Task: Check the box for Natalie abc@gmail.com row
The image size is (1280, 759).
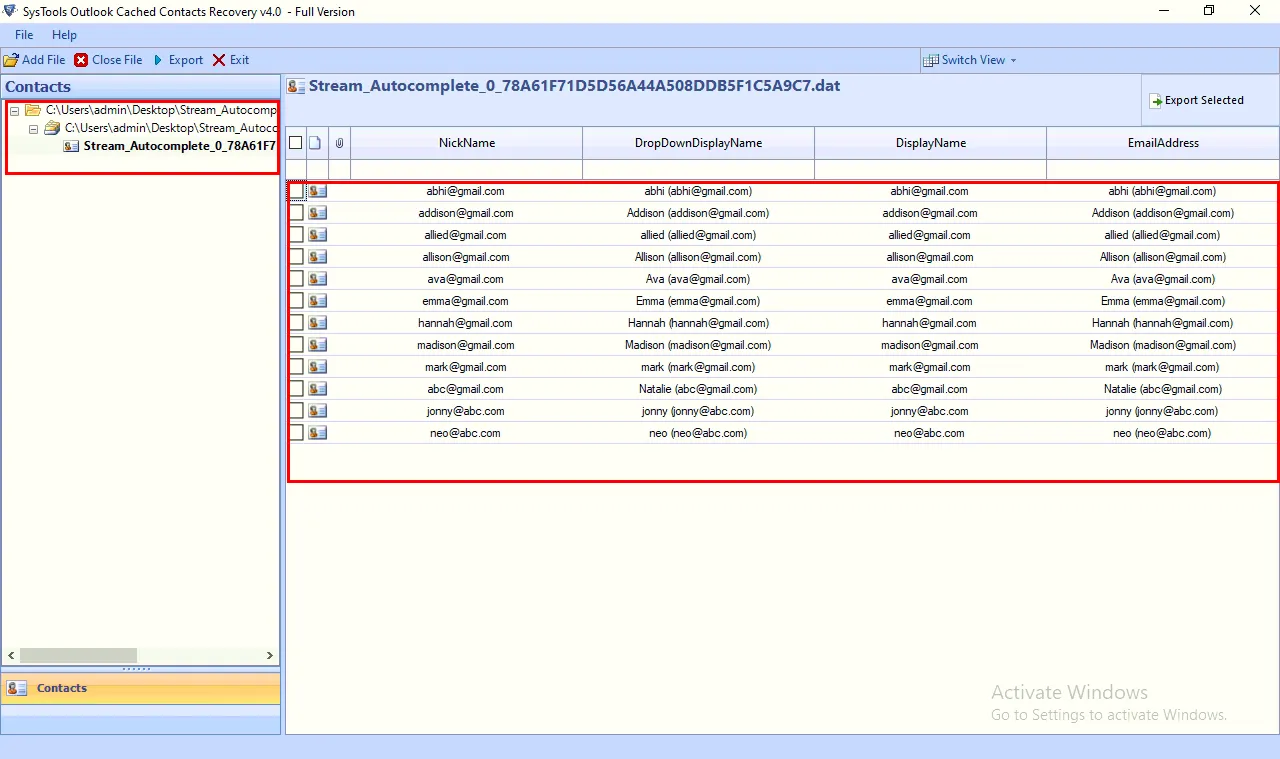Action: [x=296, y=389]
